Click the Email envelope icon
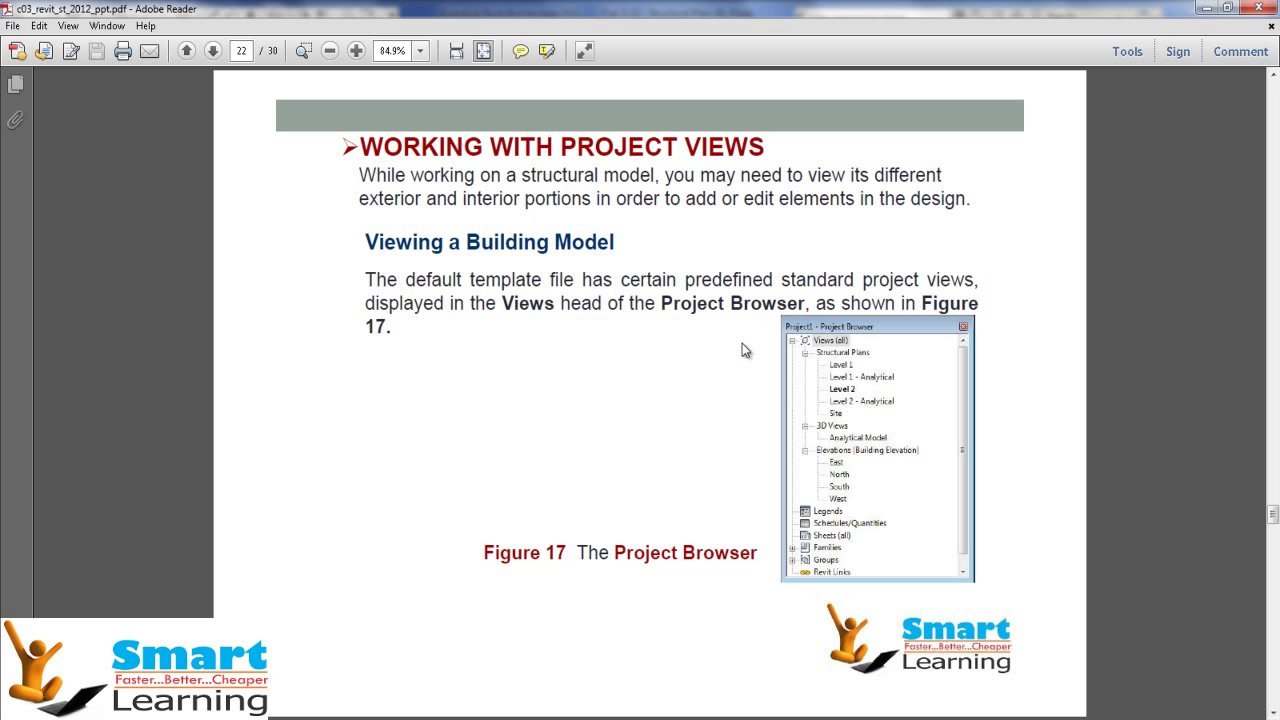Image resolution: width=1280 pixels, height=720 pixels. point(150,51)
